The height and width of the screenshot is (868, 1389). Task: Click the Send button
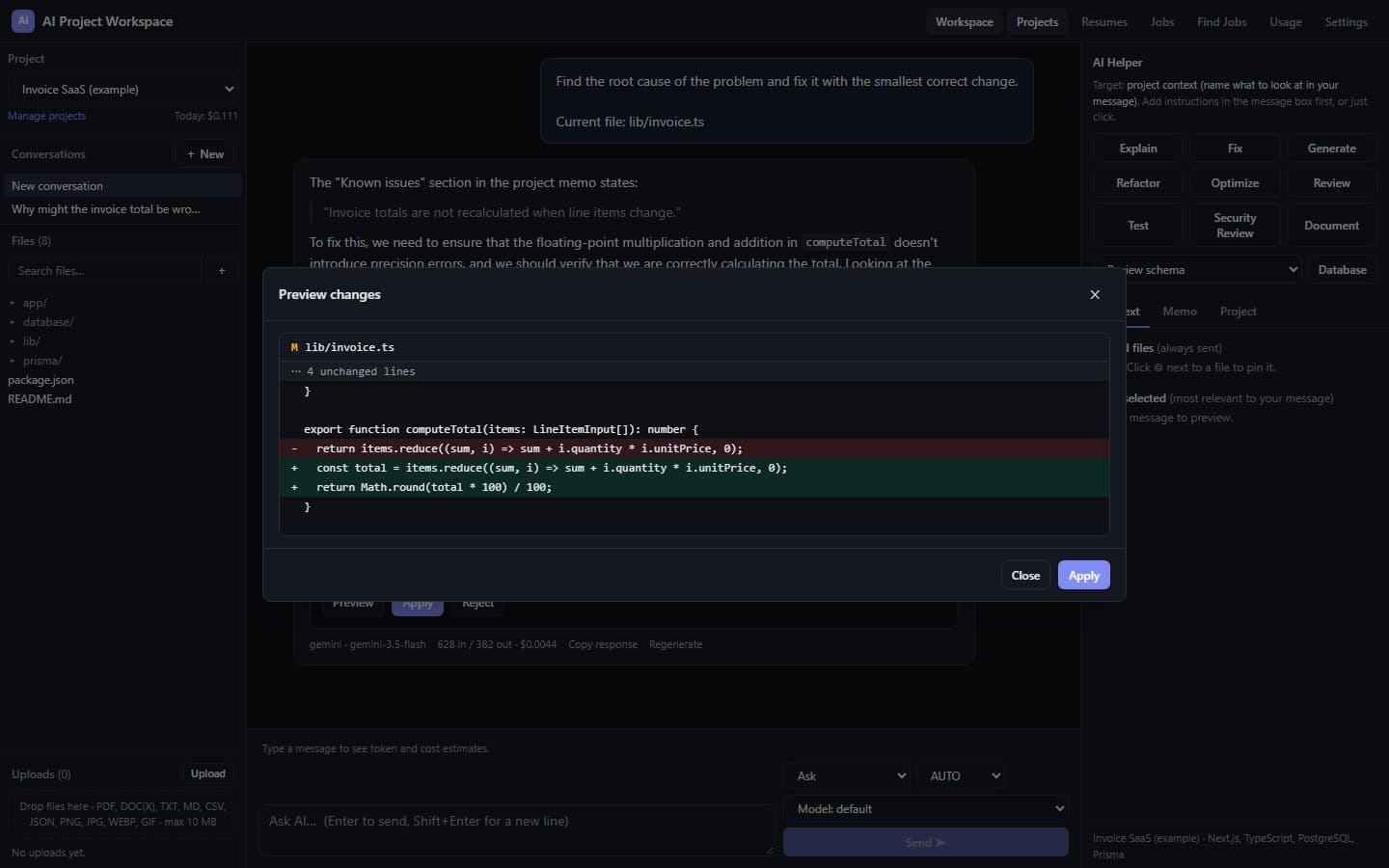926,842
